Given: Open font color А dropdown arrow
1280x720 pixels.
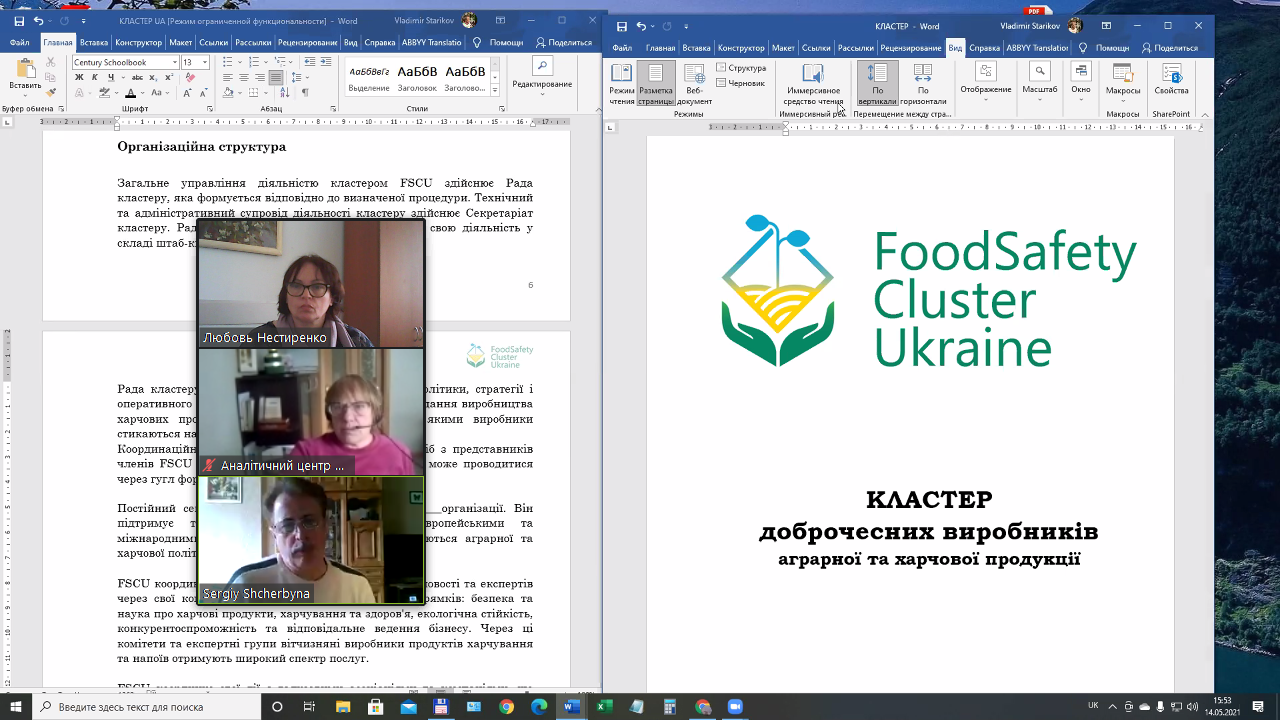Looking at the screenshot, I should (x=143, y=92).
